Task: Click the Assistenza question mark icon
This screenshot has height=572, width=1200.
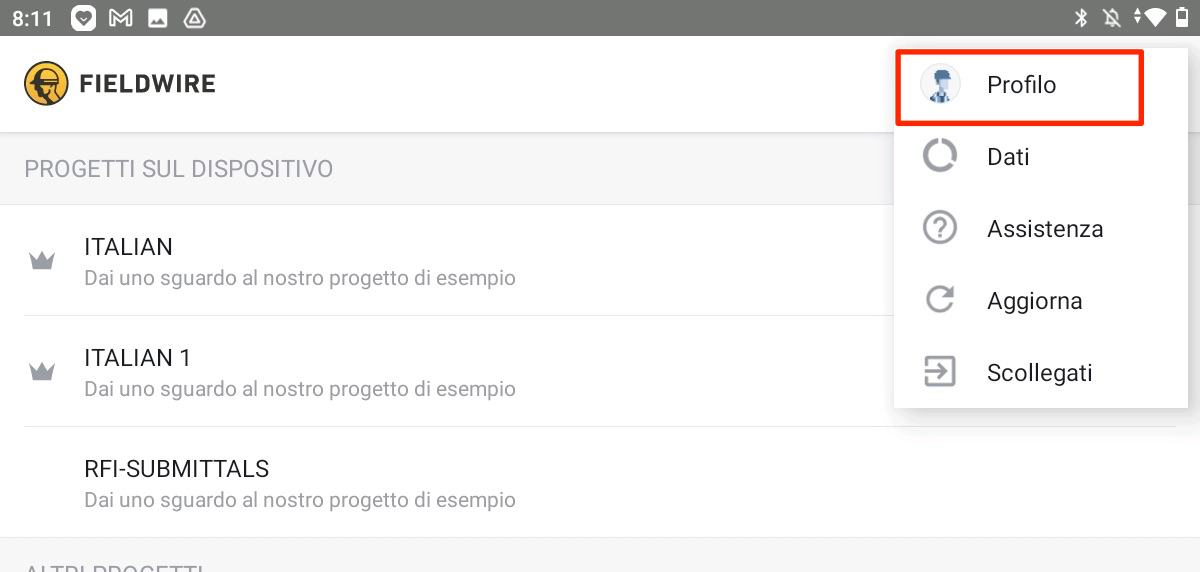Action: coord(940,228)
